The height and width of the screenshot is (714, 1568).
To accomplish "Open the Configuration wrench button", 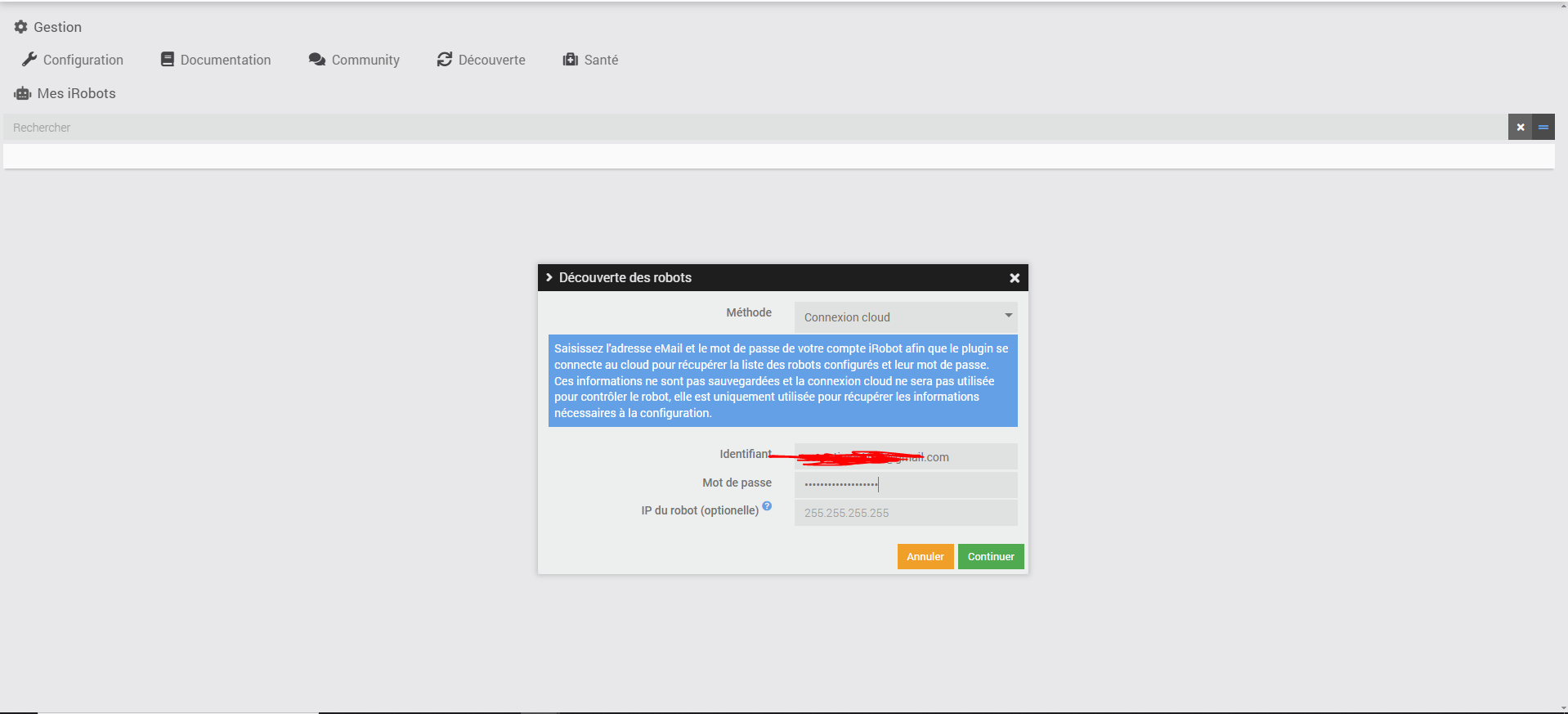I will 73,60.
